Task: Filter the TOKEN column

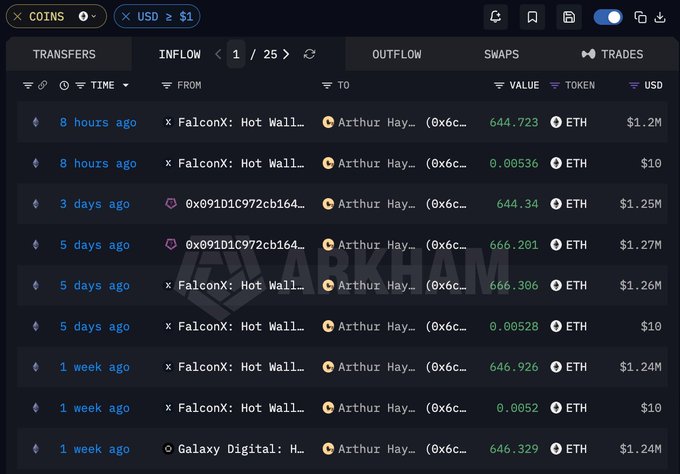Action: pos(554,85)
